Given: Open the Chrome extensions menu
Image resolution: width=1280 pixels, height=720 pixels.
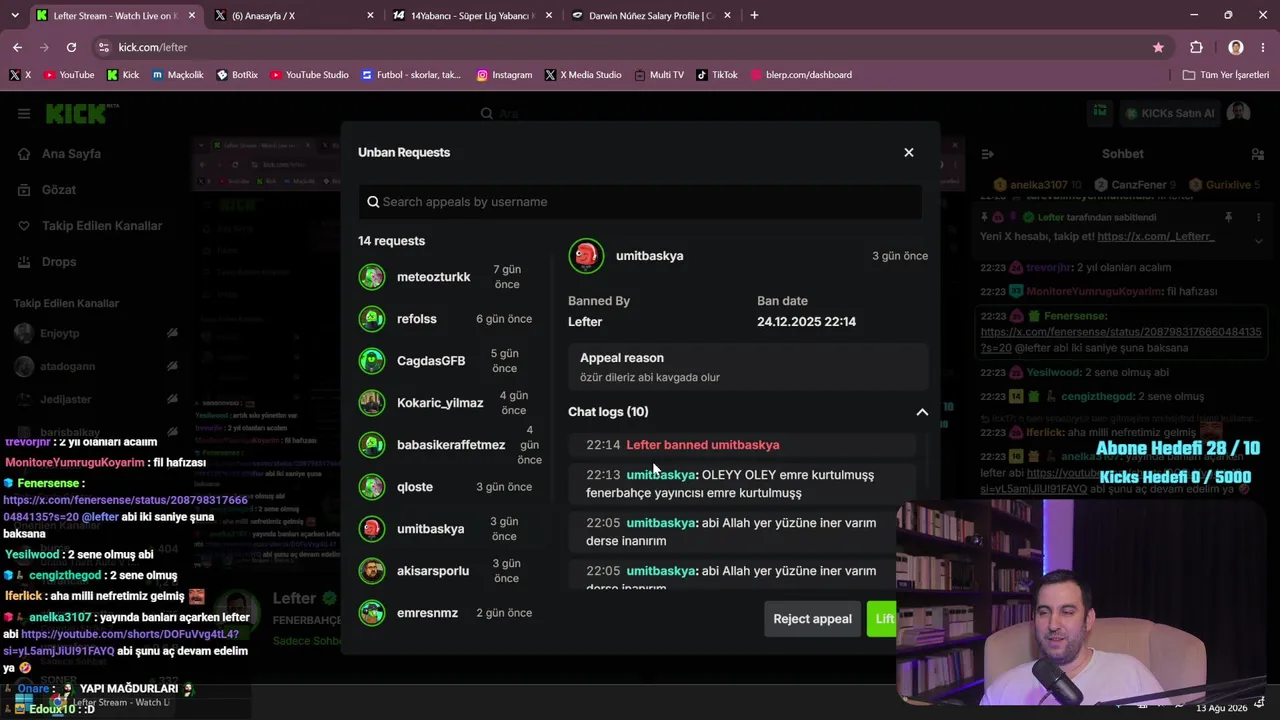Looking at the screenshot, I should pos(1196,47).
